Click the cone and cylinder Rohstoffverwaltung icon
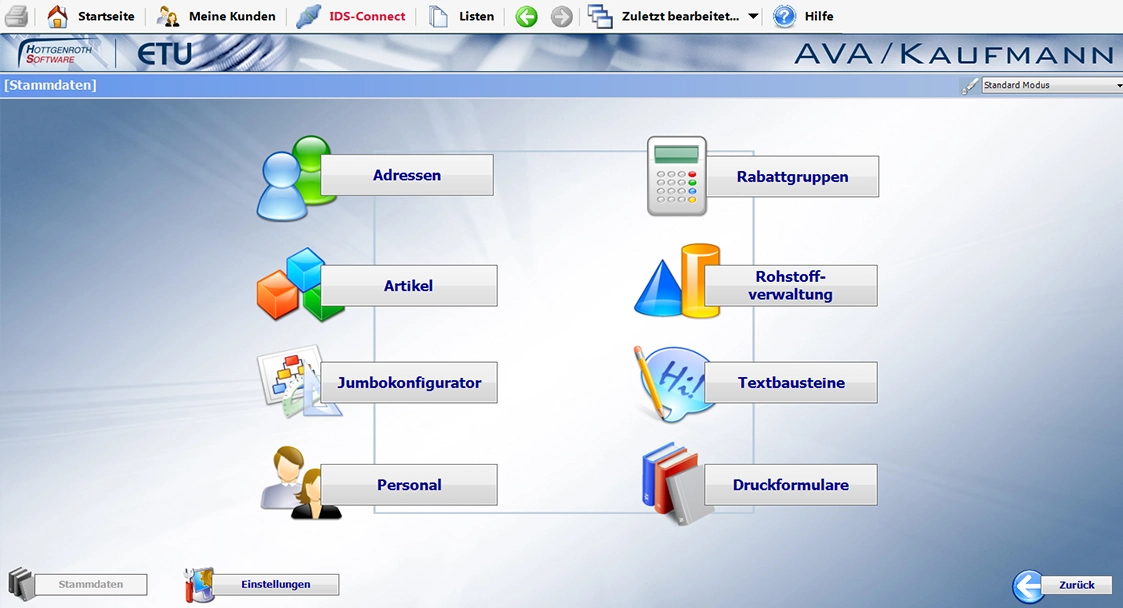Screen dimensions: 1123x608 (675, 283)
